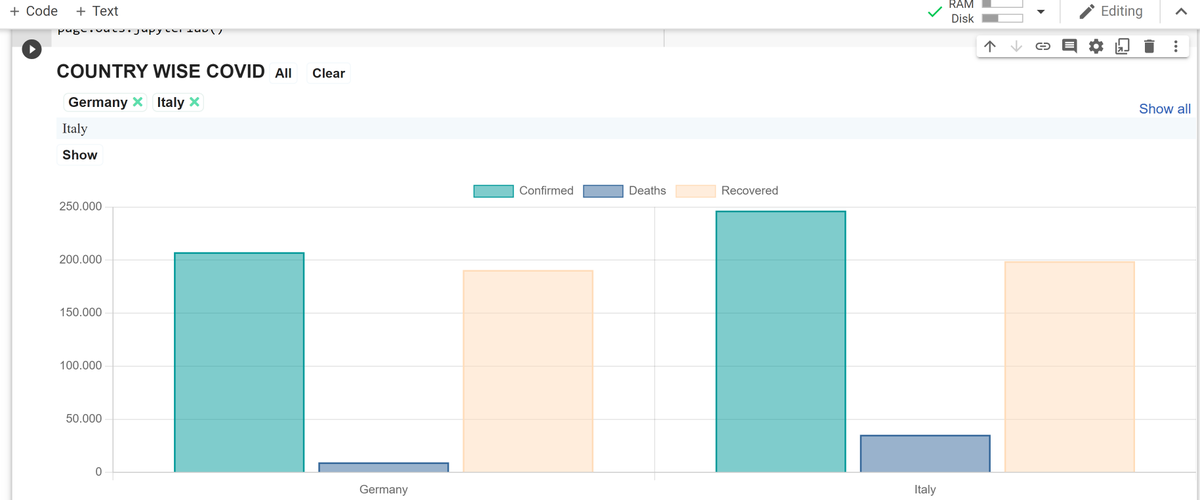Click the RAM usage bar
The width and height of the screenshot is (1200, 500).
(x=1002, y=4)
